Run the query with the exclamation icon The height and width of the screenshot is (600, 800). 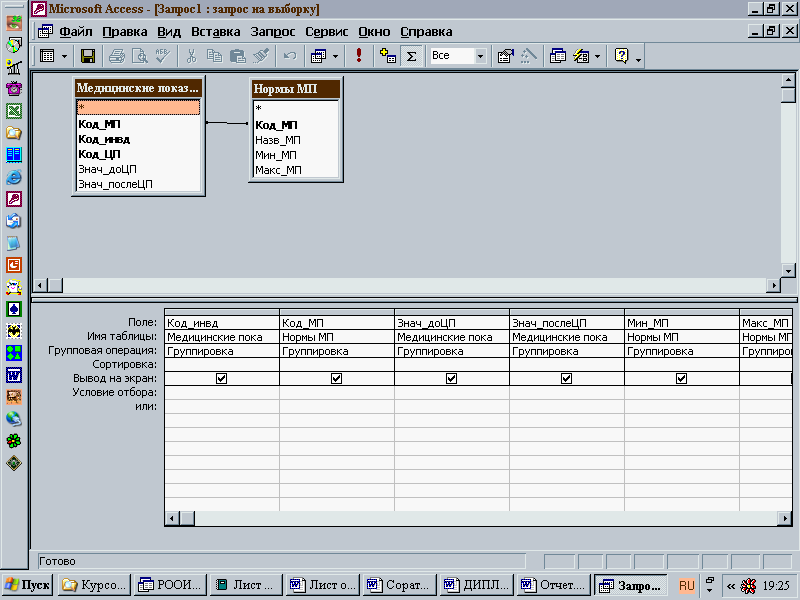pos(359,56)
